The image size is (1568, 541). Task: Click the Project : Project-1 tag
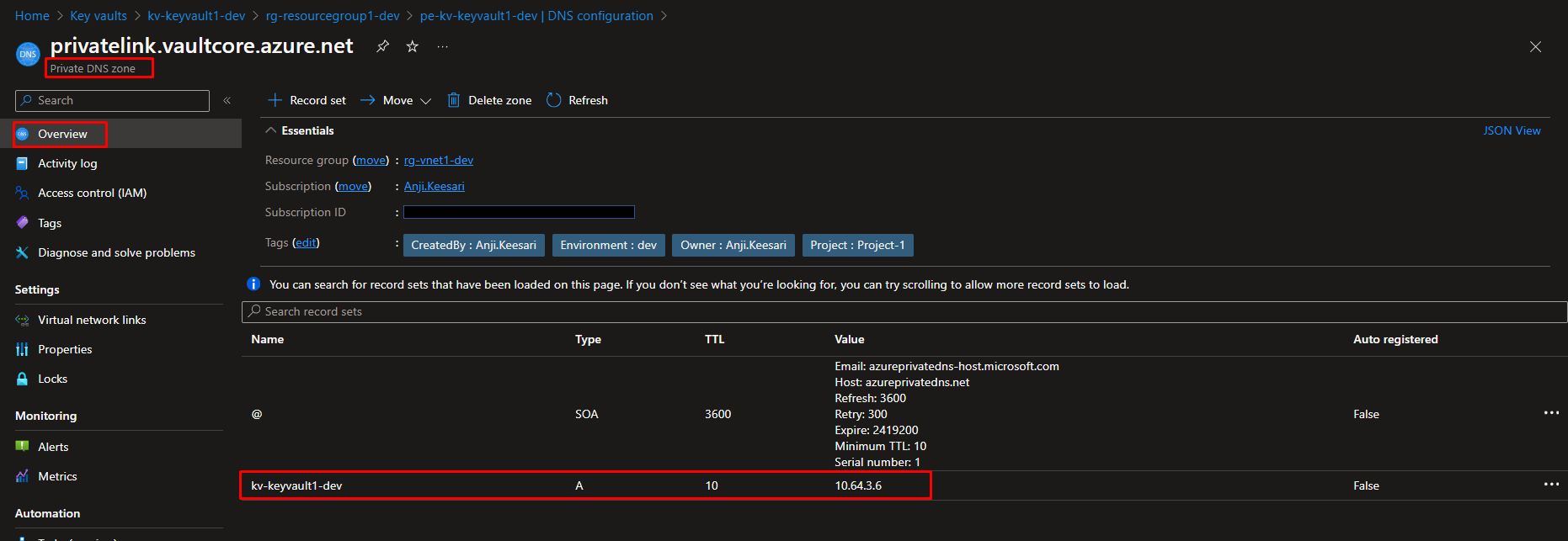coord(858,245)
